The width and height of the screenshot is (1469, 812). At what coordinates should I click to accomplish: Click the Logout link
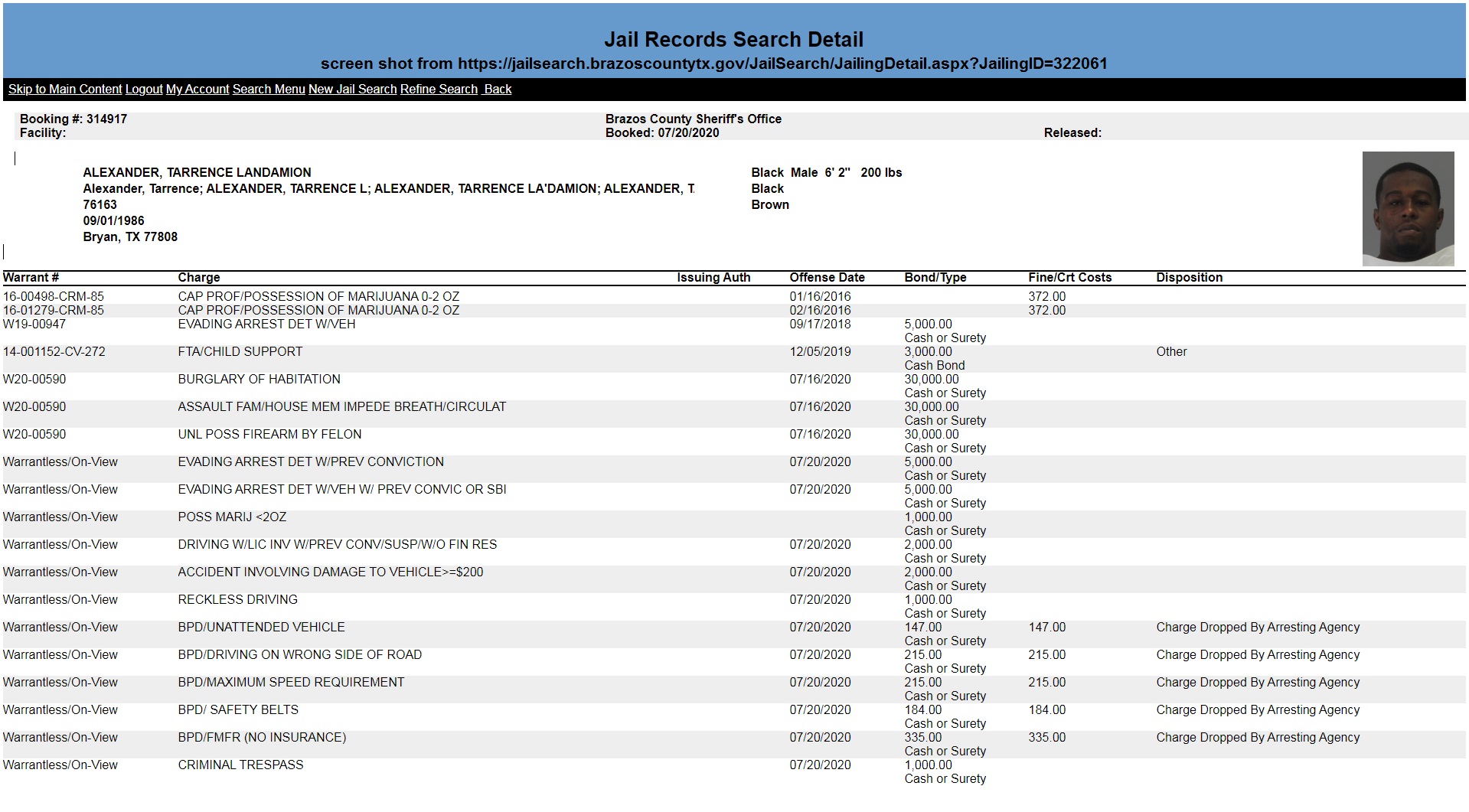pyautogui.click(x=144, y=89)
